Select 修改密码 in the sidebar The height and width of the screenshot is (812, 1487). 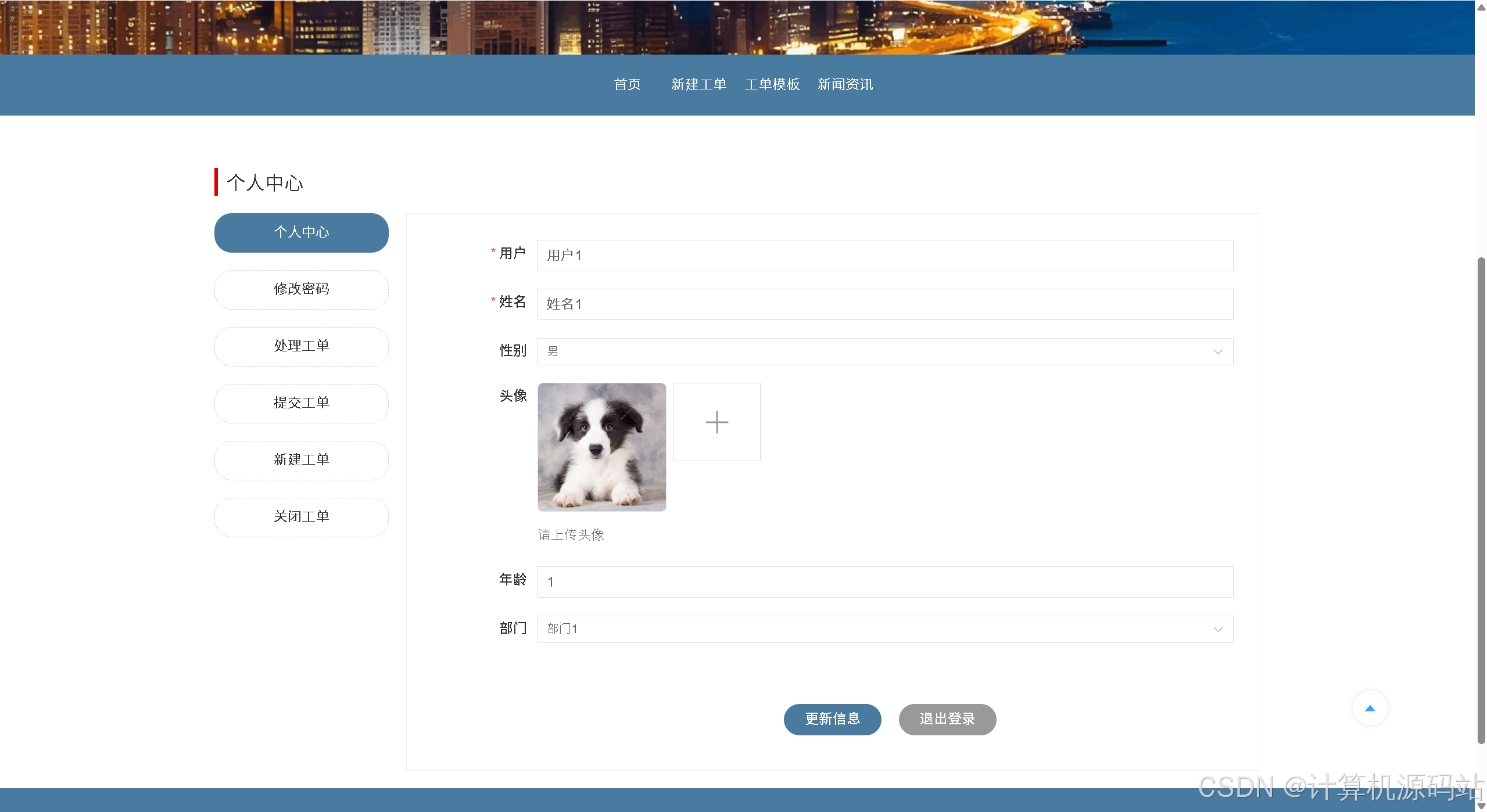point(301,289)
